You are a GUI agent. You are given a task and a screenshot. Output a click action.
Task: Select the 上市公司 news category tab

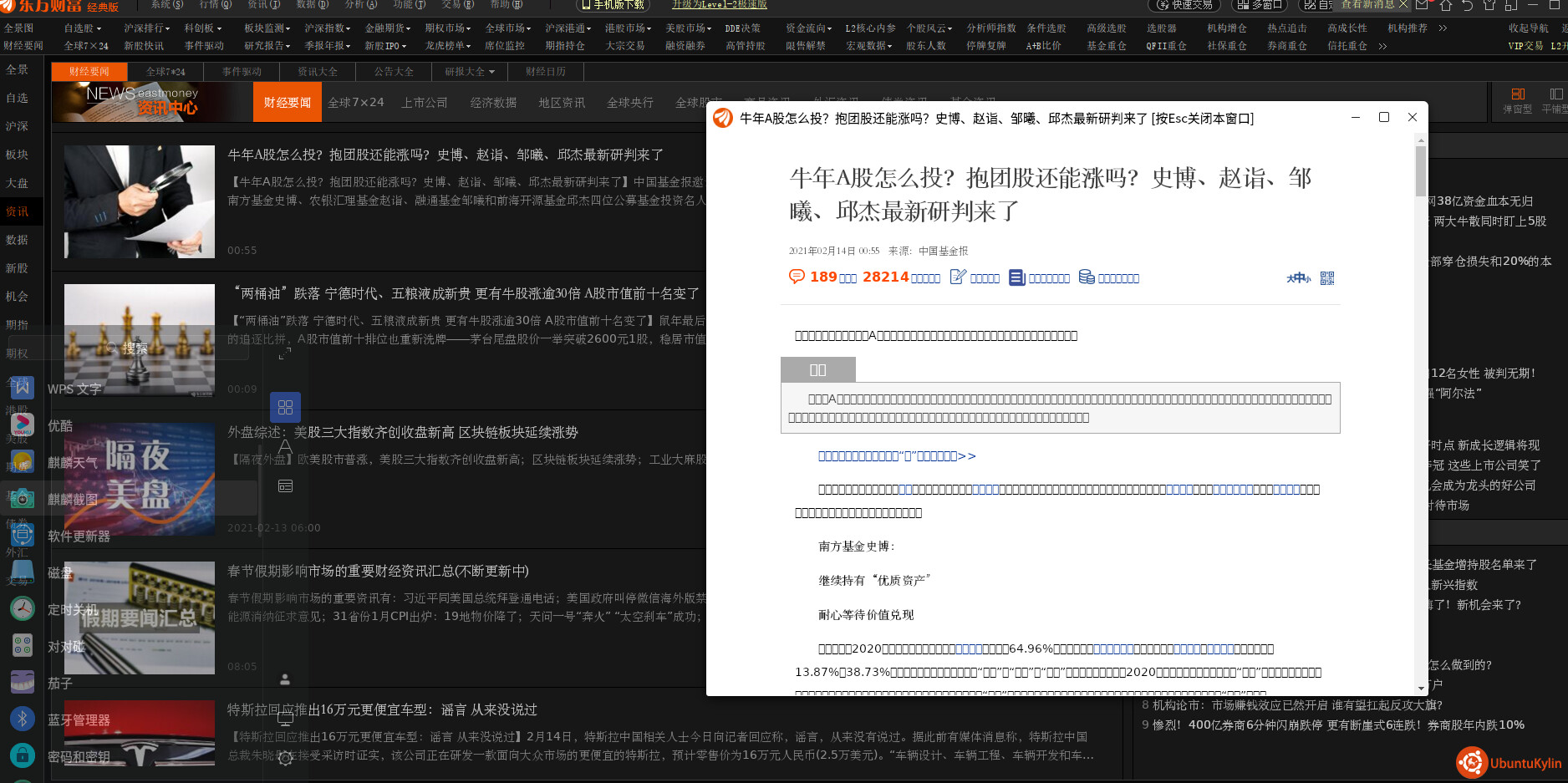coord(425,103)
